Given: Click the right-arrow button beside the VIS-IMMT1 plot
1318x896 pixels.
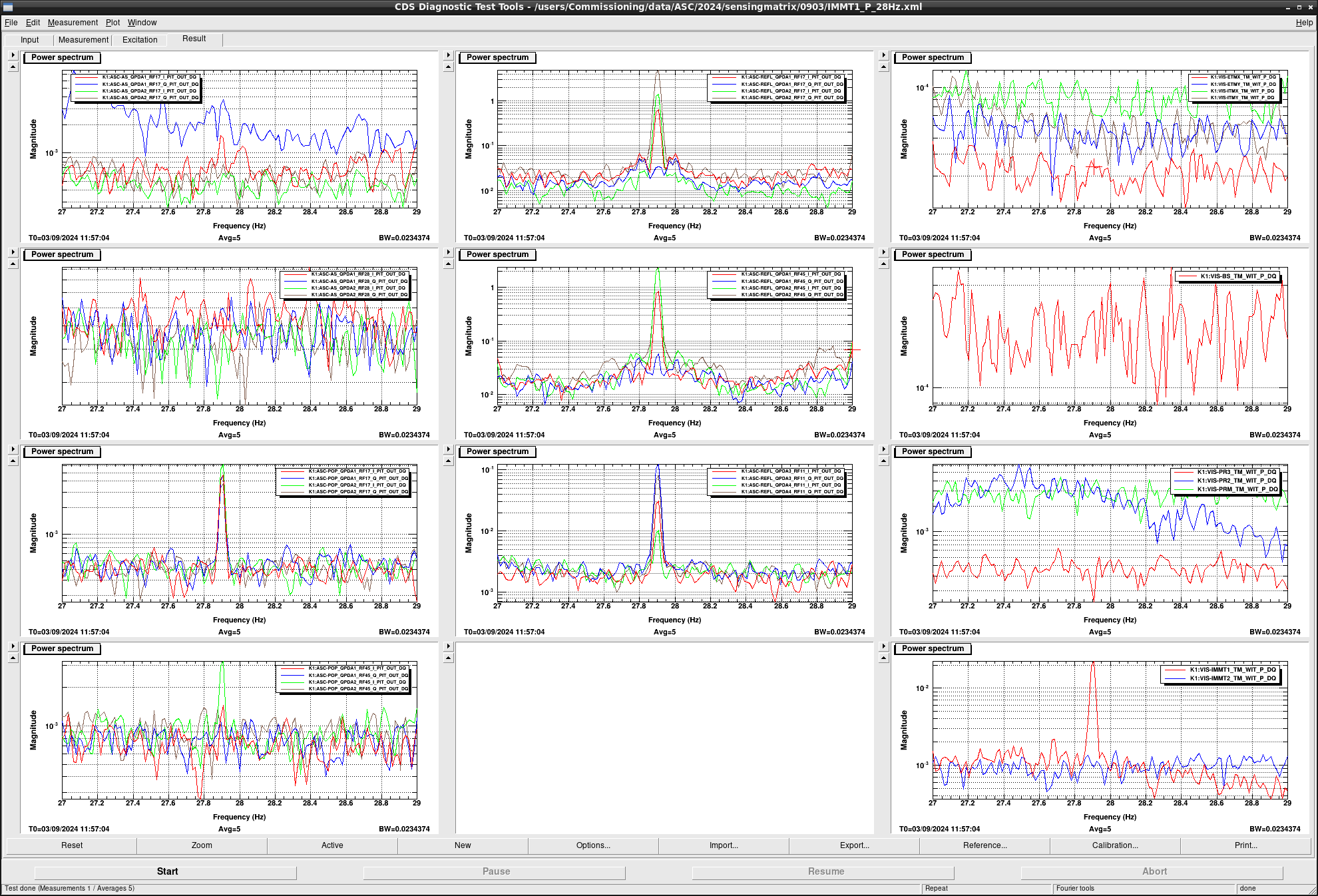Looking at the screenshot, I should click(x=883, y=646).
